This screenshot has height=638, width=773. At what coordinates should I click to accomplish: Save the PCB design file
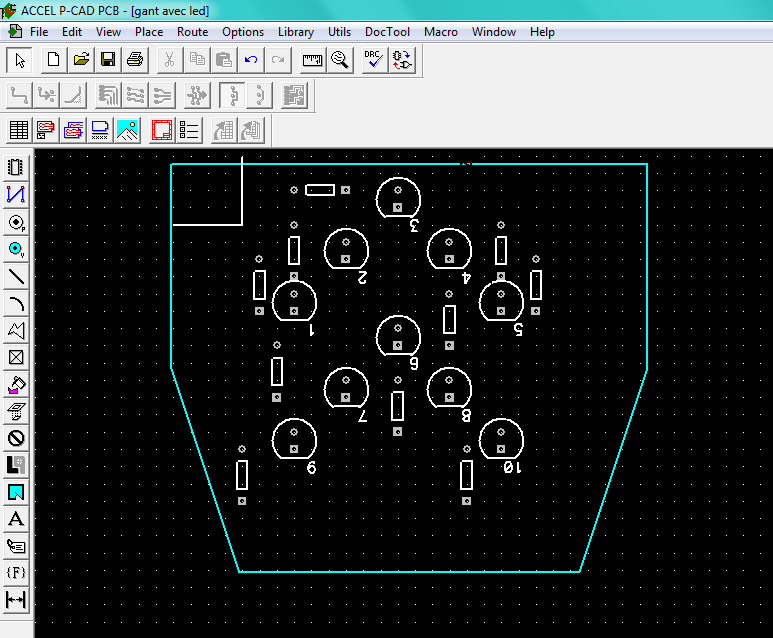click(x=108, y=60)
